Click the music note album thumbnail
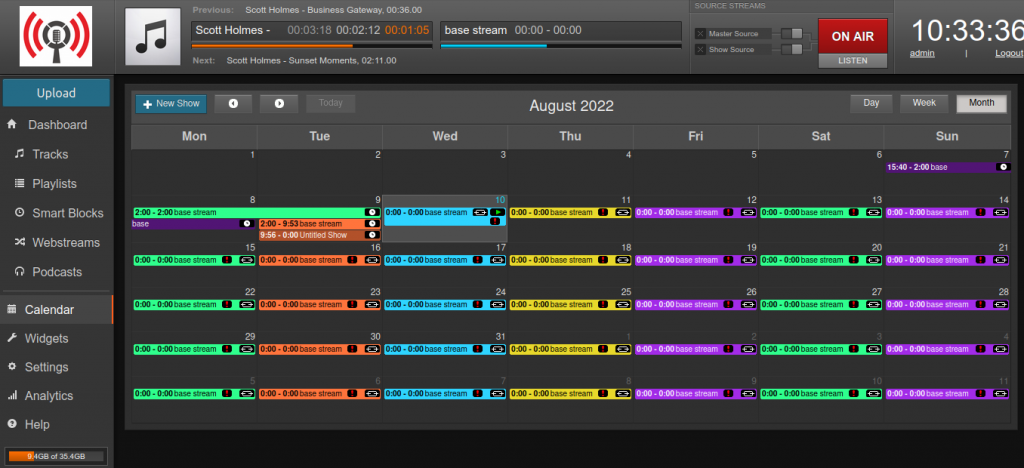Viewport: 1024px width, 468px height. [153, 37]
